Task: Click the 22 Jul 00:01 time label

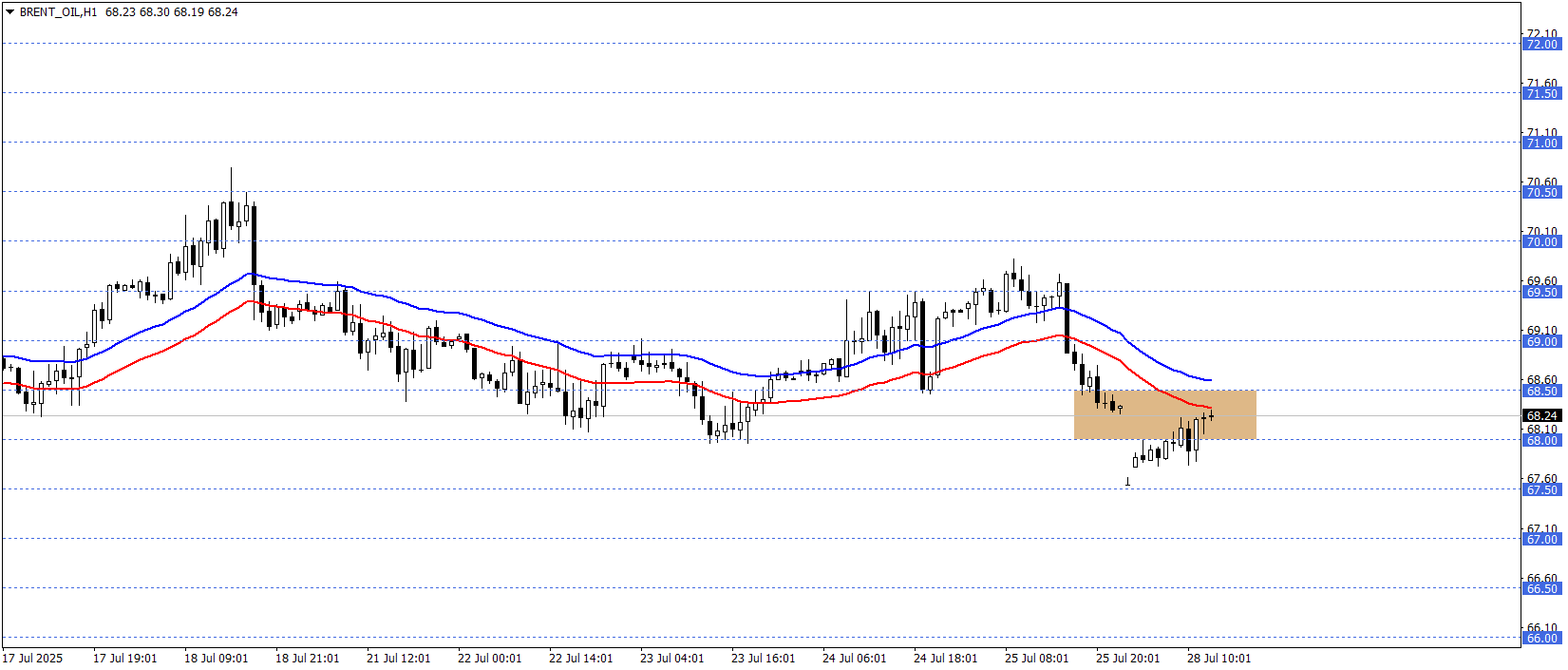Action: pos(490,658)
